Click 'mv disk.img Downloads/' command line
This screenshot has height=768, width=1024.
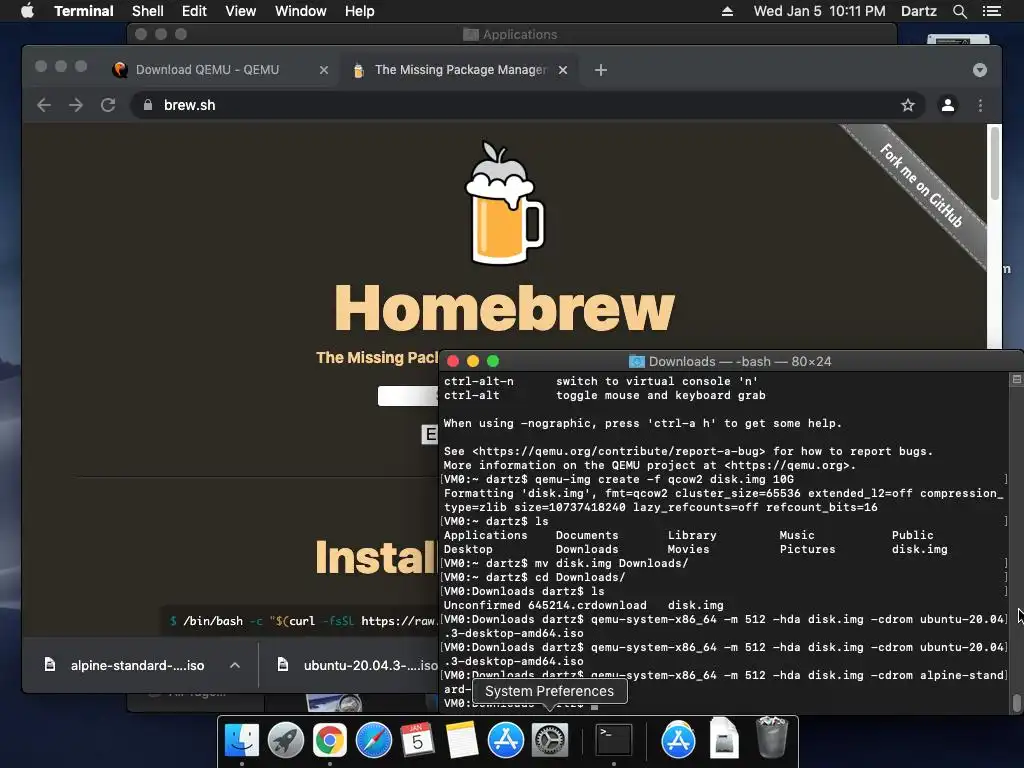pyautogui.click(x=611, y=563)
